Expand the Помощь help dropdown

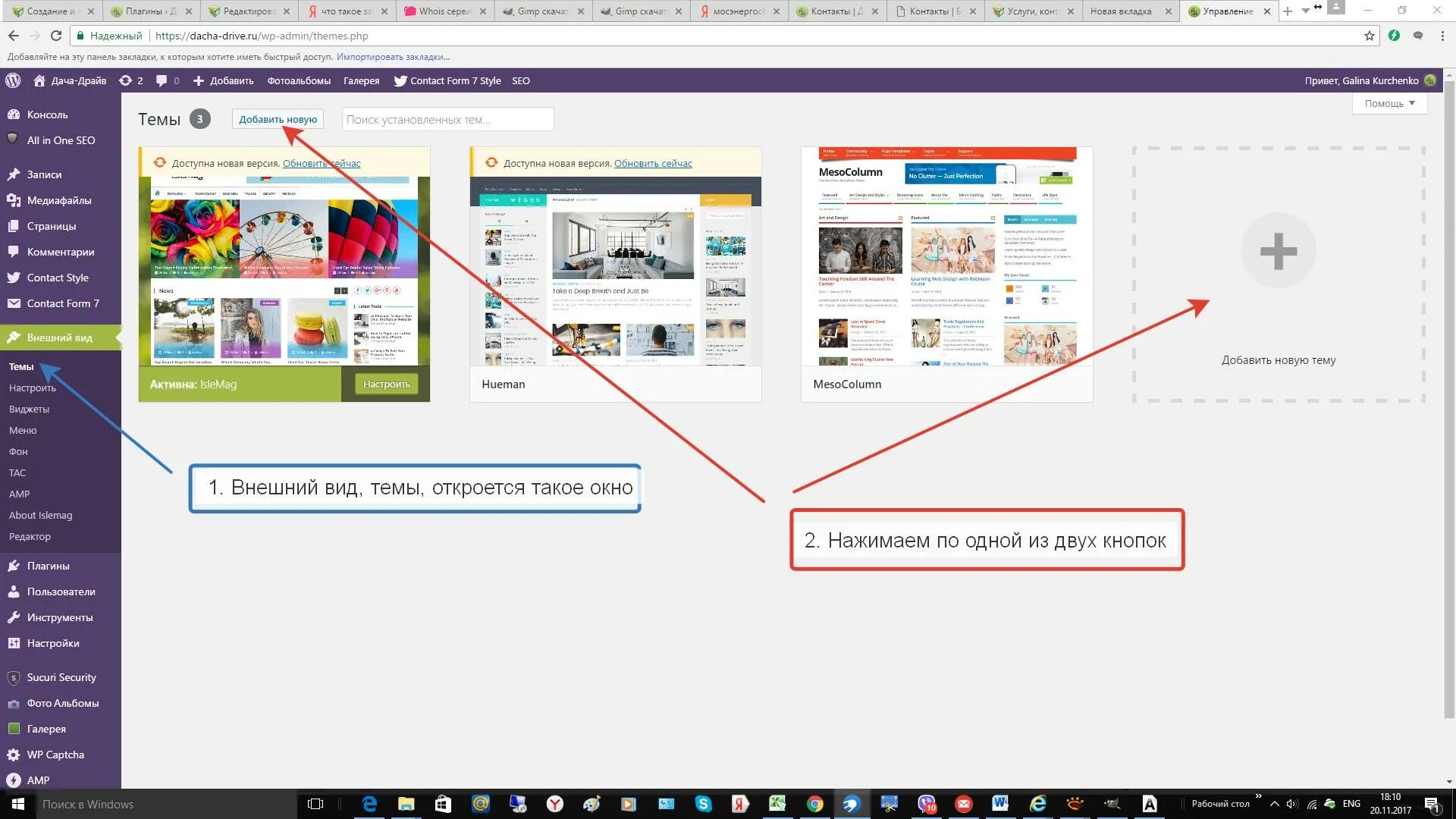click(x=1389, y=103)
